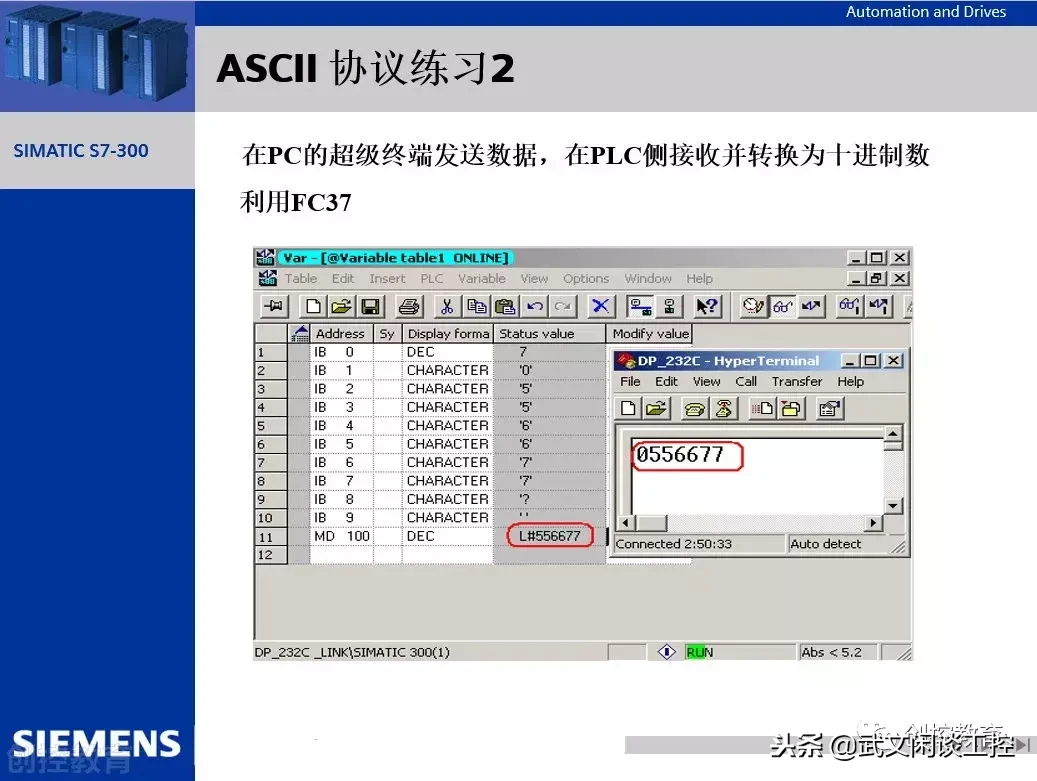Open the Options menu
Screen dimensions: 1037x781
coord(586,278)
